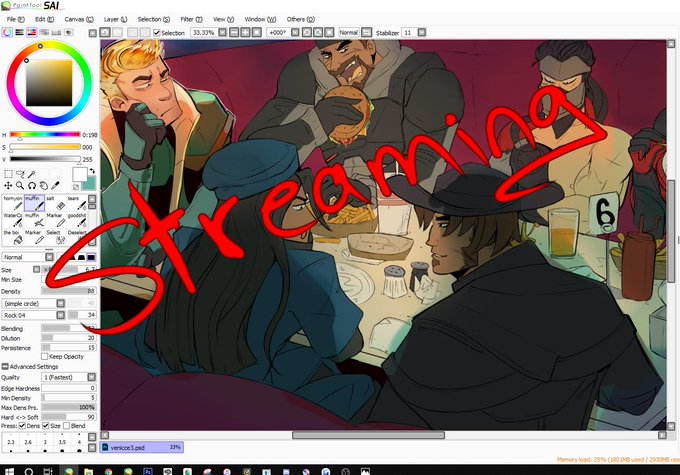Open the Windows Start button
This screenshot has width=680, height=475.
click(x=9, y=470)
